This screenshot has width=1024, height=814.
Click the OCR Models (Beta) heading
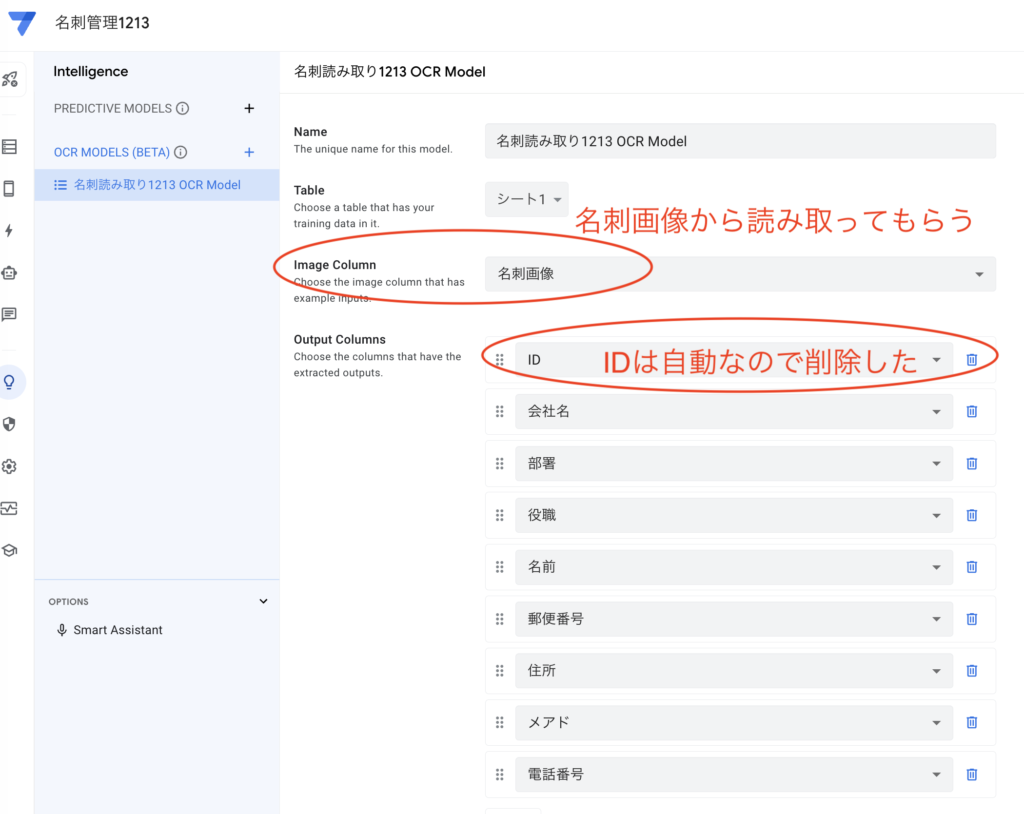tap(111, 152)
